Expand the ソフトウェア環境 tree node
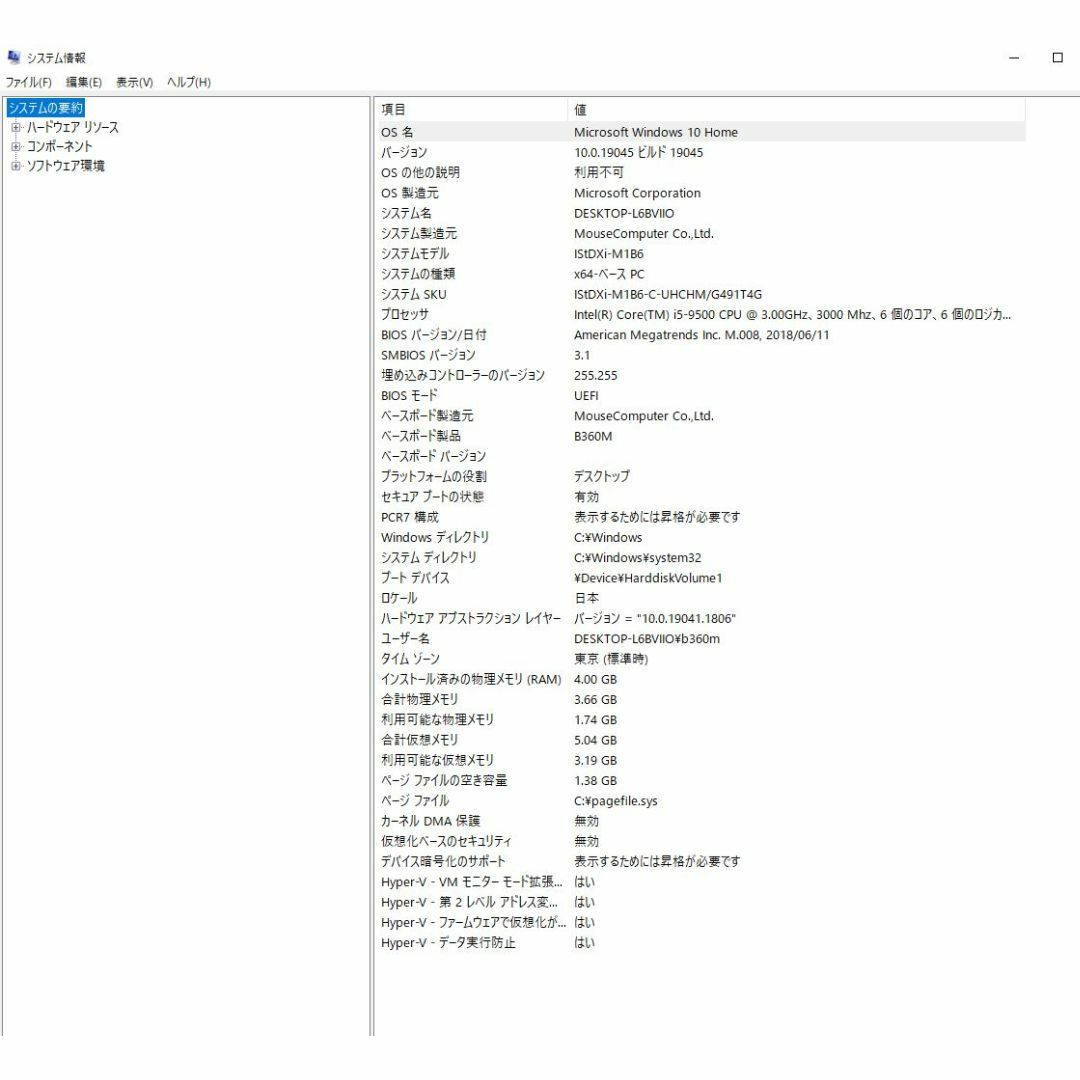 (16, 166)
